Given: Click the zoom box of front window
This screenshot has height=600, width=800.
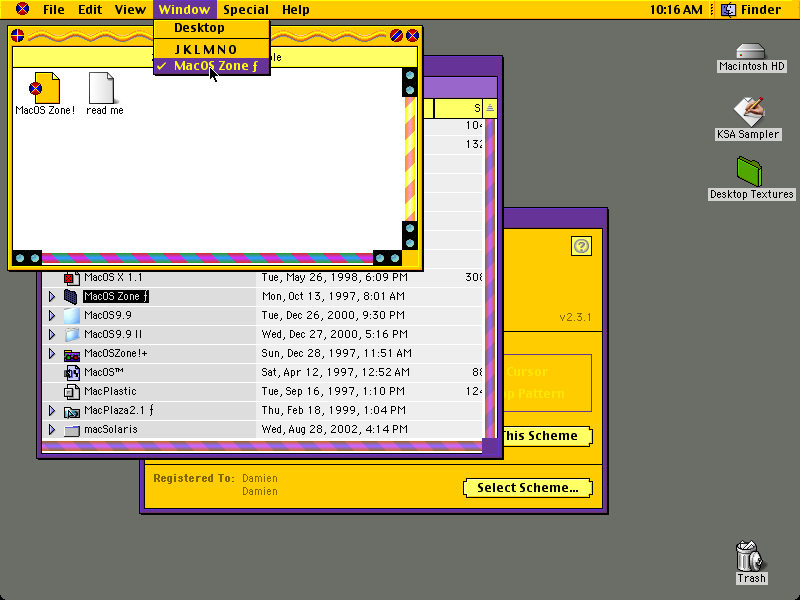Looking at the screenshot, I should [x=396, y=35].
